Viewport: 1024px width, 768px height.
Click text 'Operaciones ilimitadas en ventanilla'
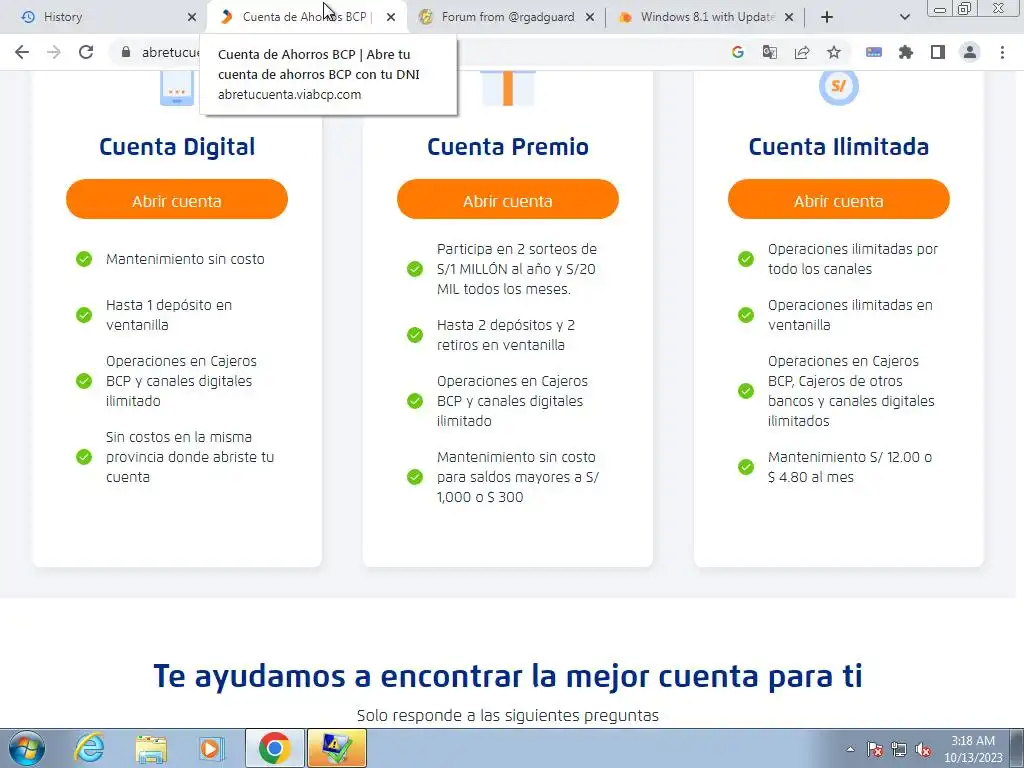[x=850, y=315]
